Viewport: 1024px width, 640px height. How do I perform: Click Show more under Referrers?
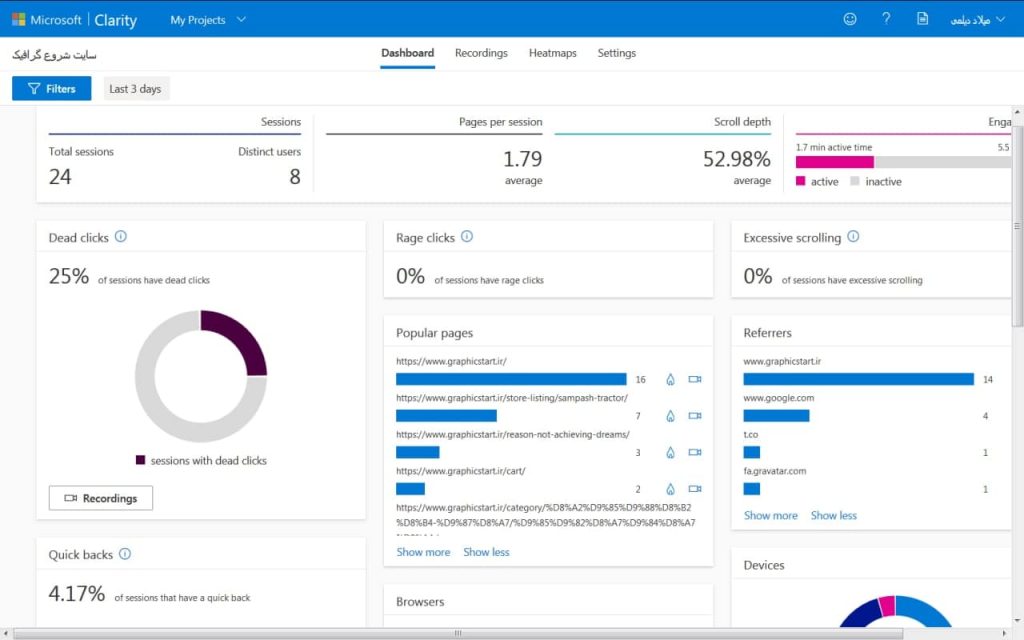771,515
